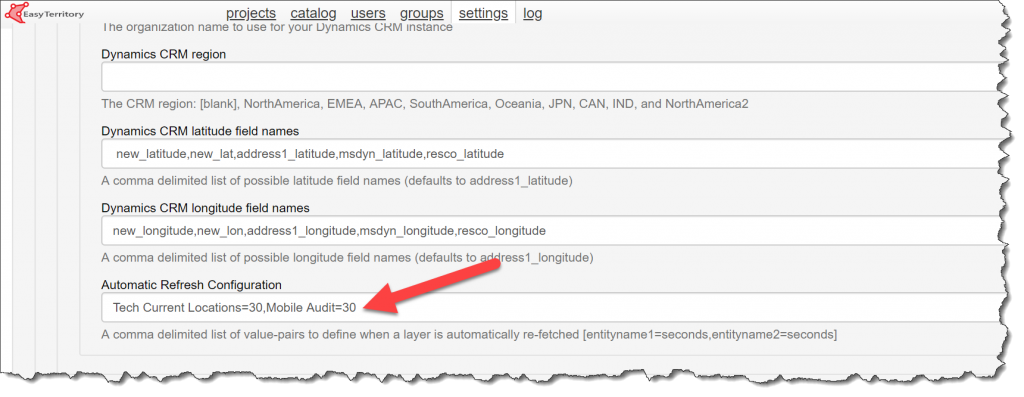Switch to the users tab
1024x397 pixels.
(368, 13)
